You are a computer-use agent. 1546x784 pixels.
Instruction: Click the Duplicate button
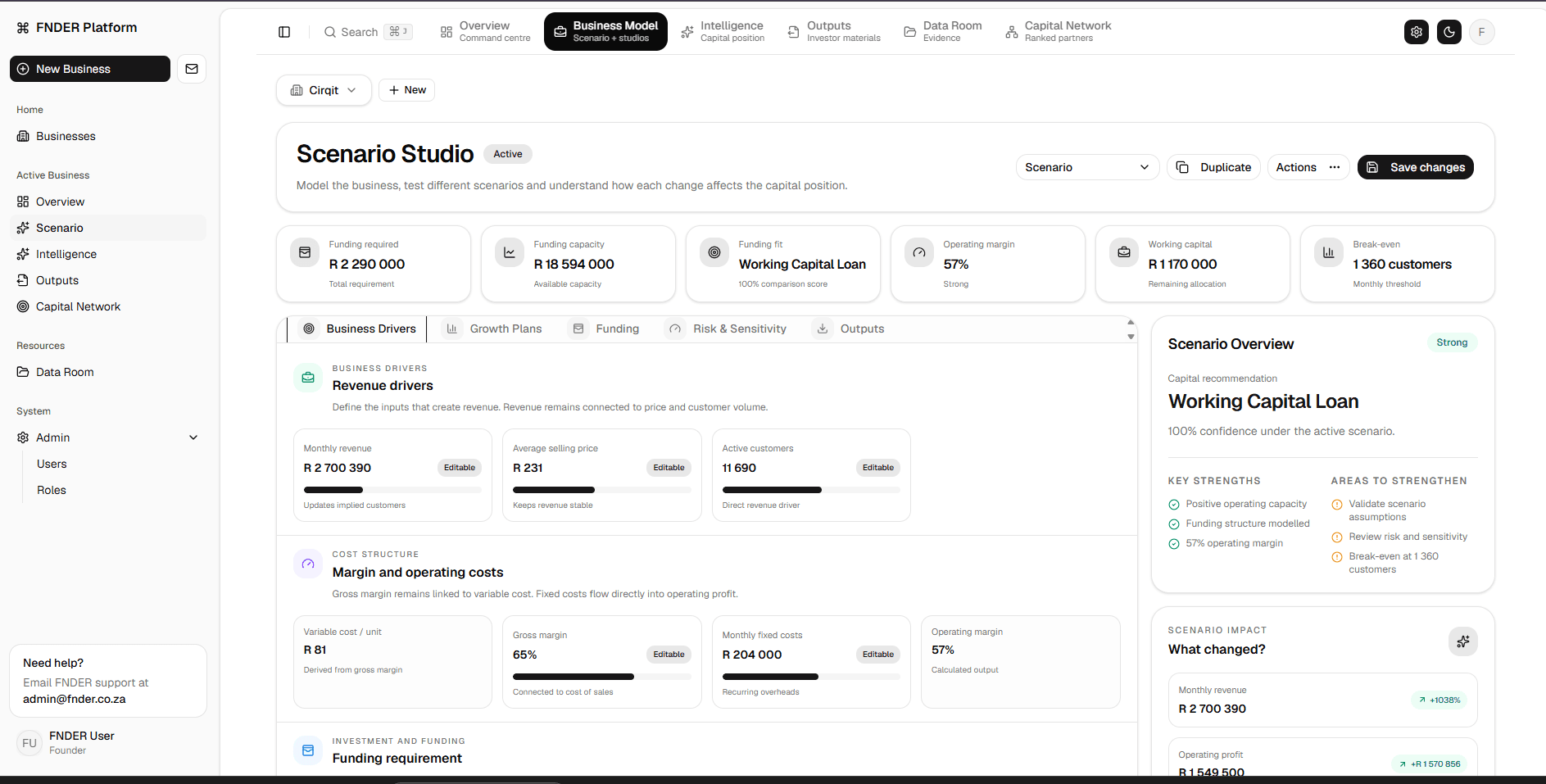1213,167
